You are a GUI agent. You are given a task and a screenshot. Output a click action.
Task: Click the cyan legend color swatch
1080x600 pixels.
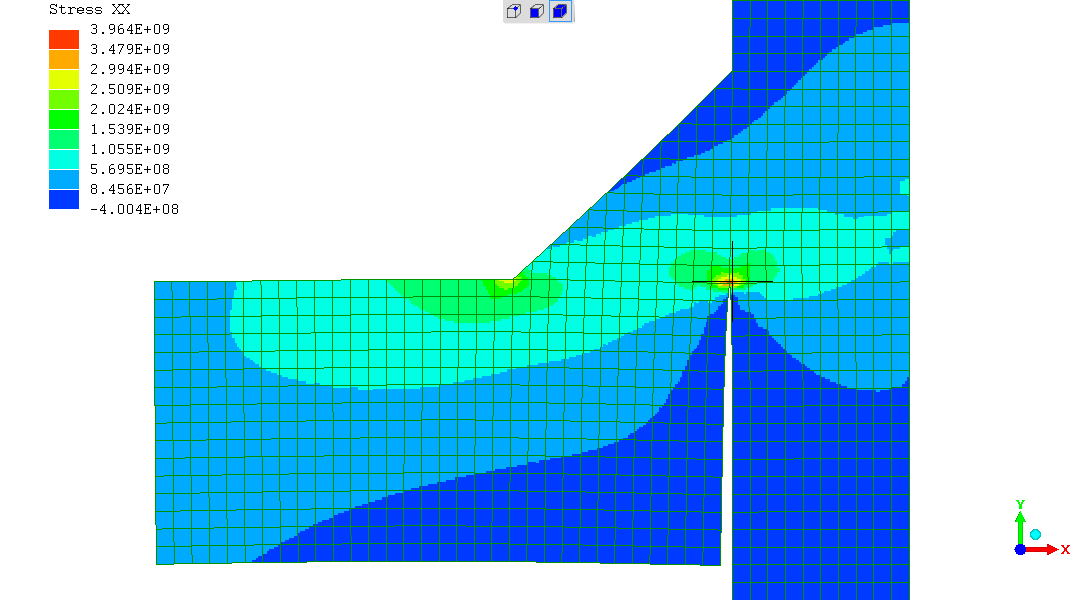point(64,159)
